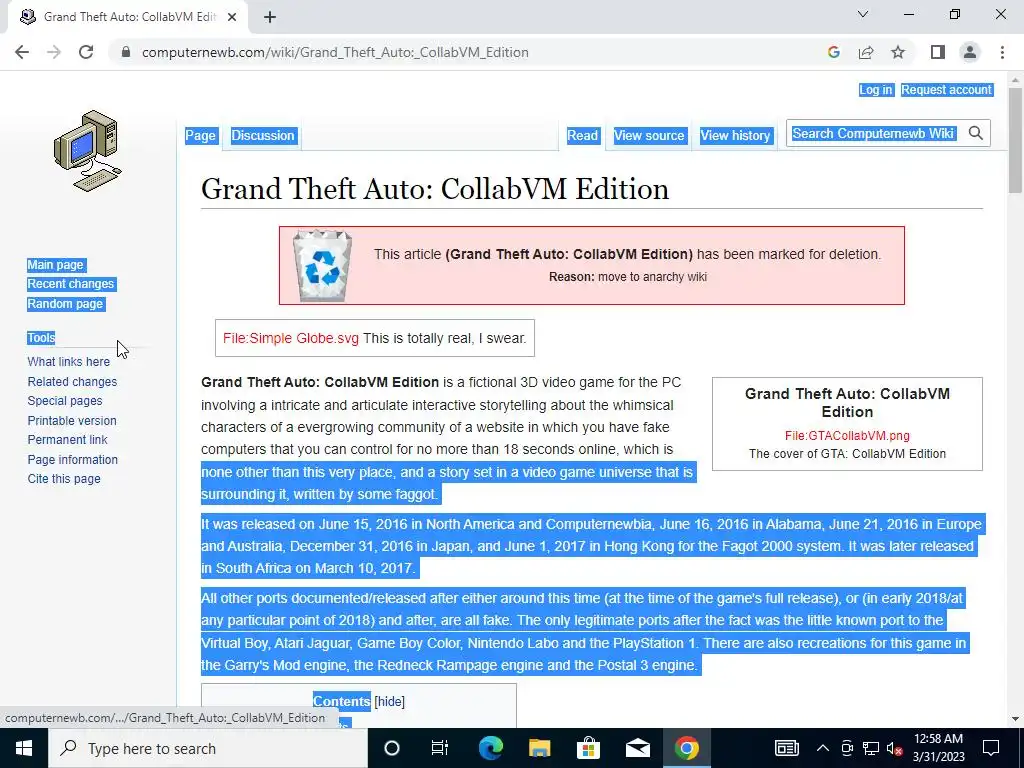
Task: Open File Explorer from taskbar
Action: click(x=539, y=748)
